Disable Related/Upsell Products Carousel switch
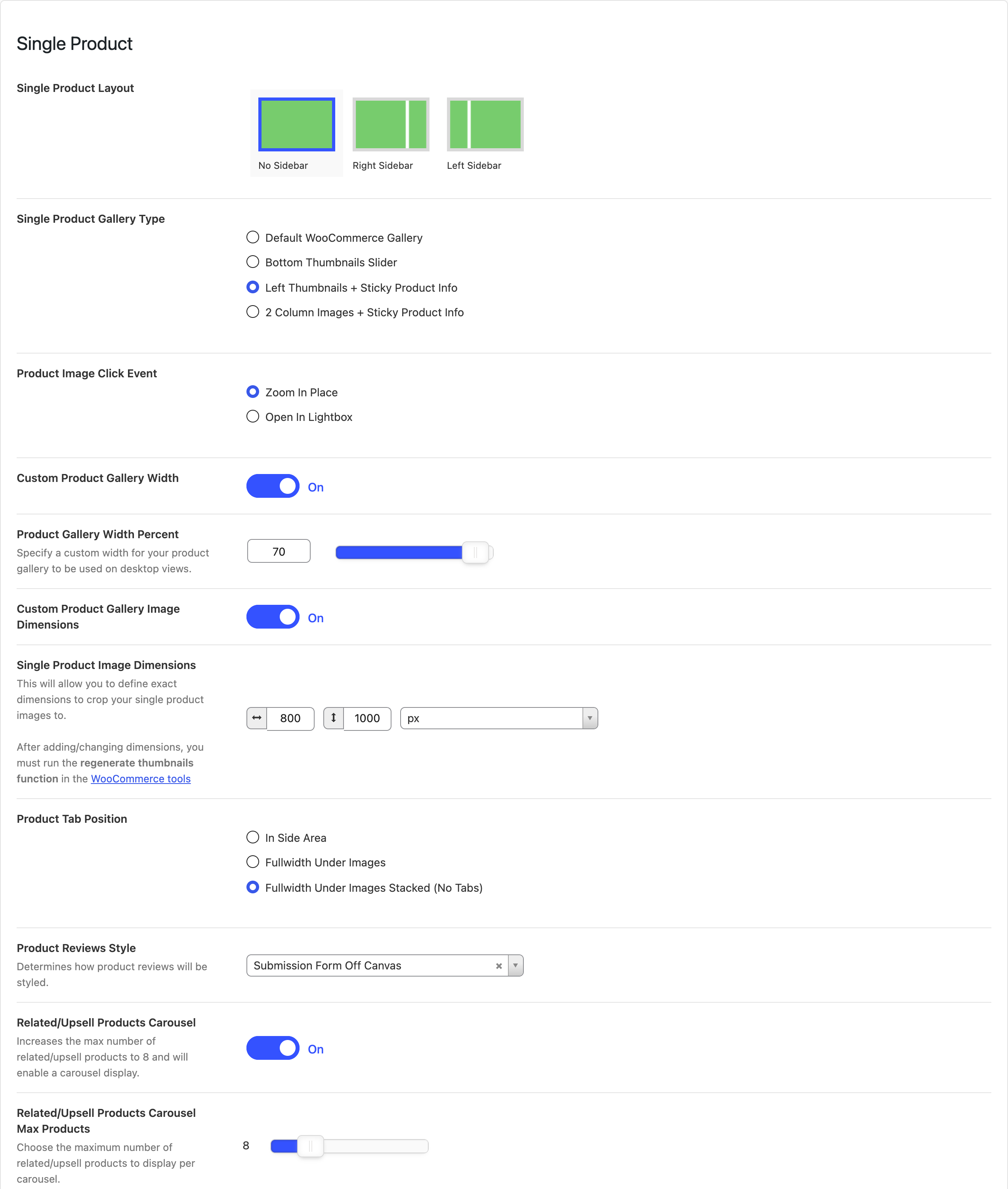This screenshot has width=1008, height=1189. point(273,1048)
